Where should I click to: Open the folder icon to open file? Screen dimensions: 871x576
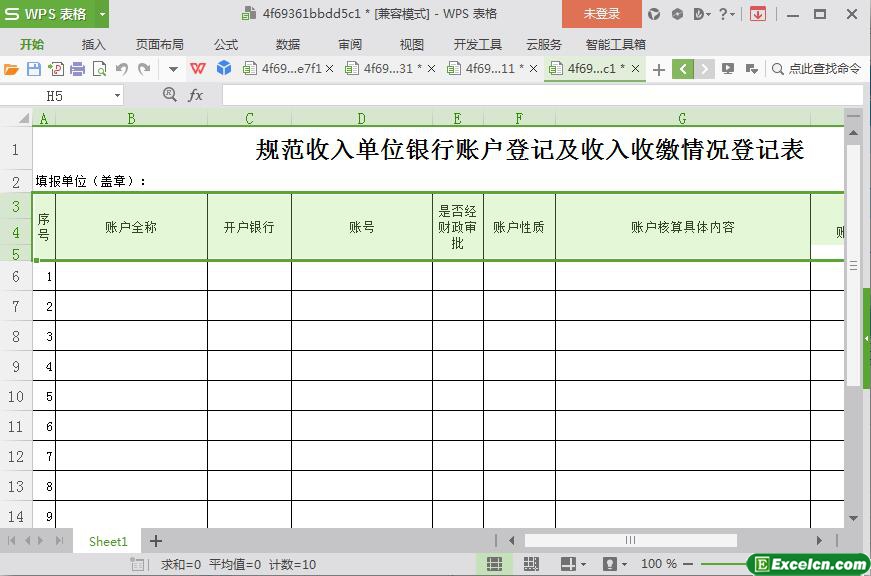point(12,69)
